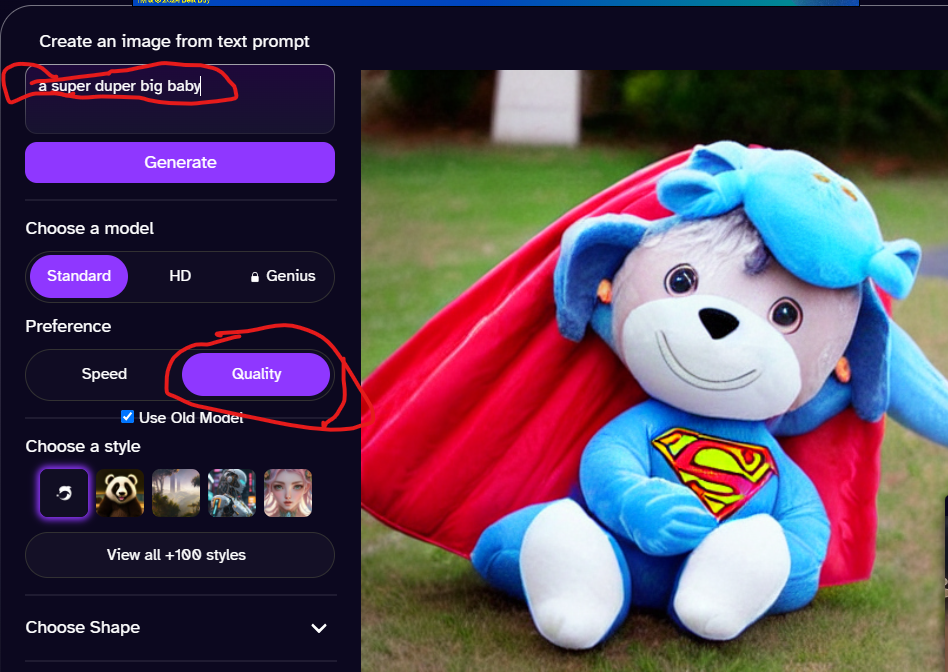Select the Quality preference option

click(x=256, y=374)
